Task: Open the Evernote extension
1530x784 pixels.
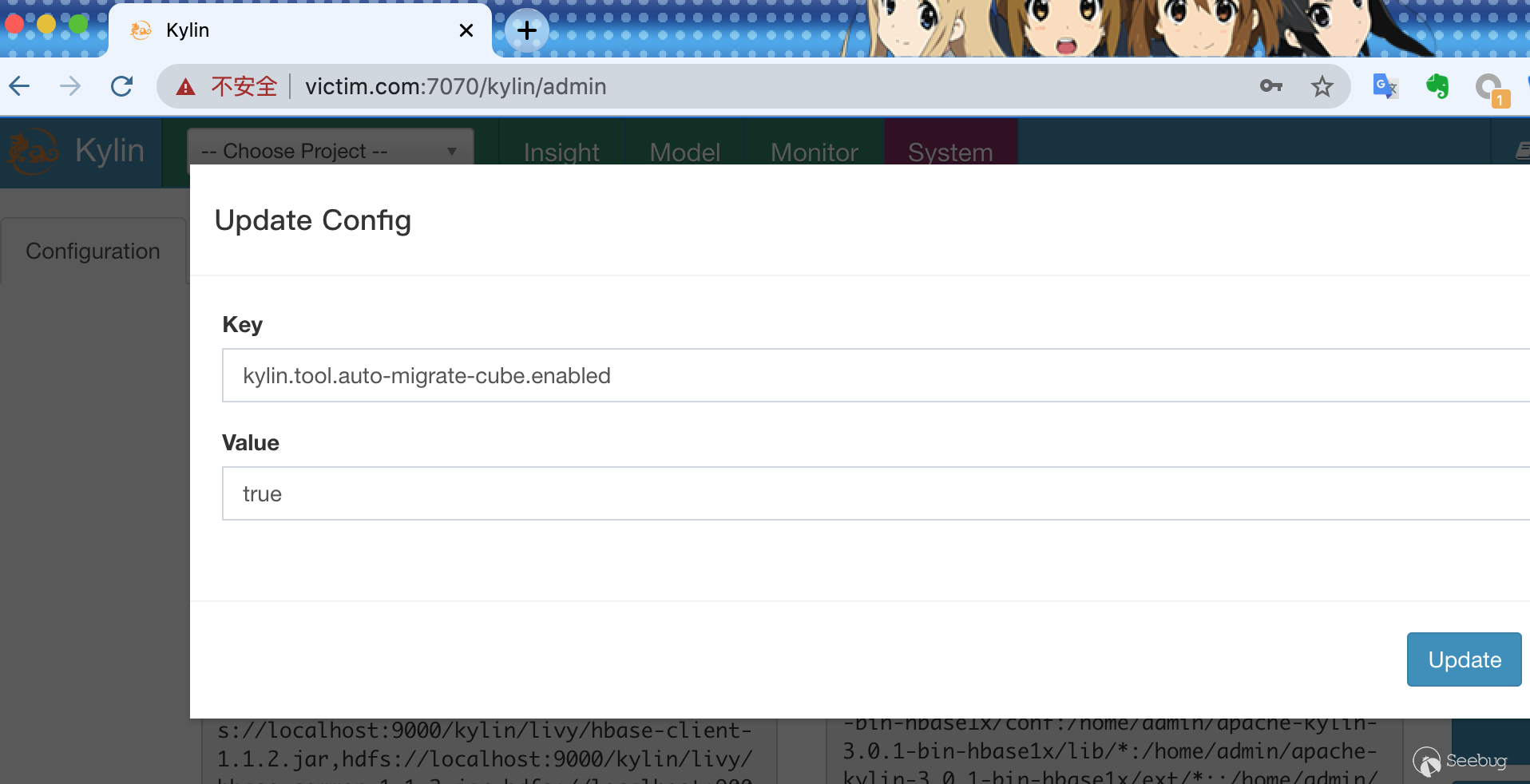Action: tap(1437, 86)
